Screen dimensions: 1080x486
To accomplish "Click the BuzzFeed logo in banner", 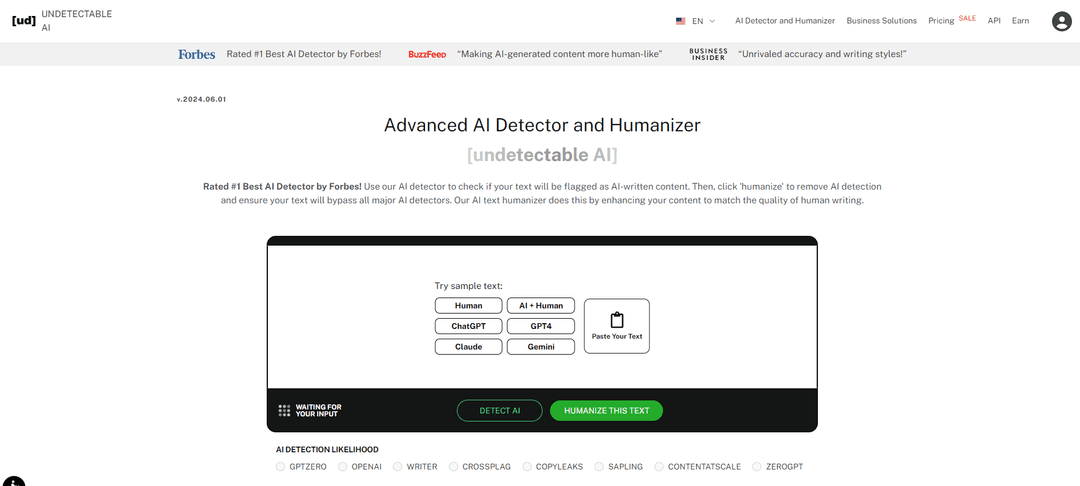I will pos(427,54).
